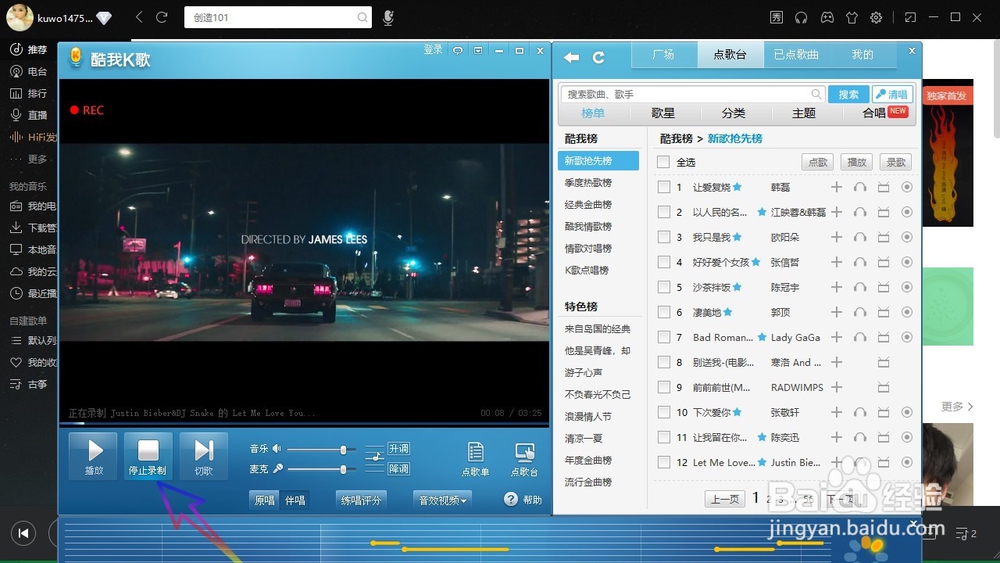Go back with the left arrow in song panel

[x=571, y=57]
